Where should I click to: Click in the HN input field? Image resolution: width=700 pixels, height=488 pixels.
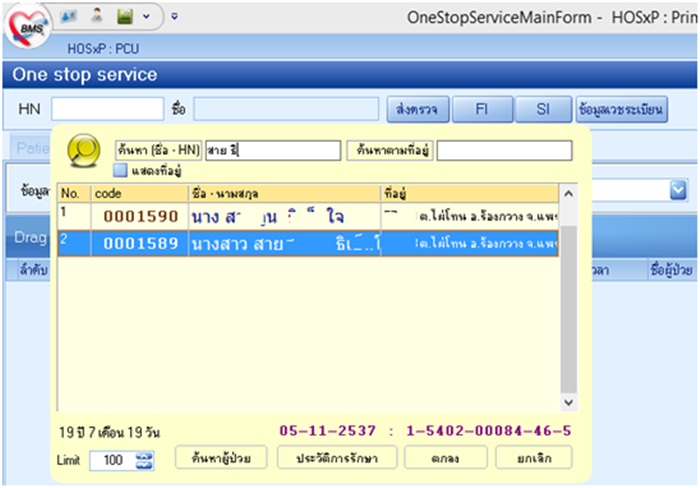(108, 108)
